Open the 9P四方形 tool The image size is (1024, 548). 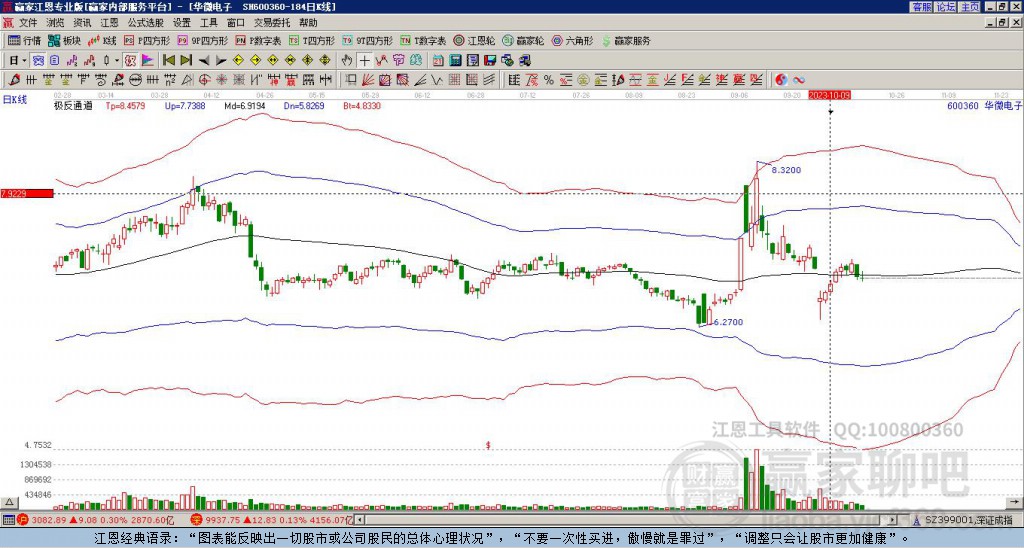(x=202, y=40)
